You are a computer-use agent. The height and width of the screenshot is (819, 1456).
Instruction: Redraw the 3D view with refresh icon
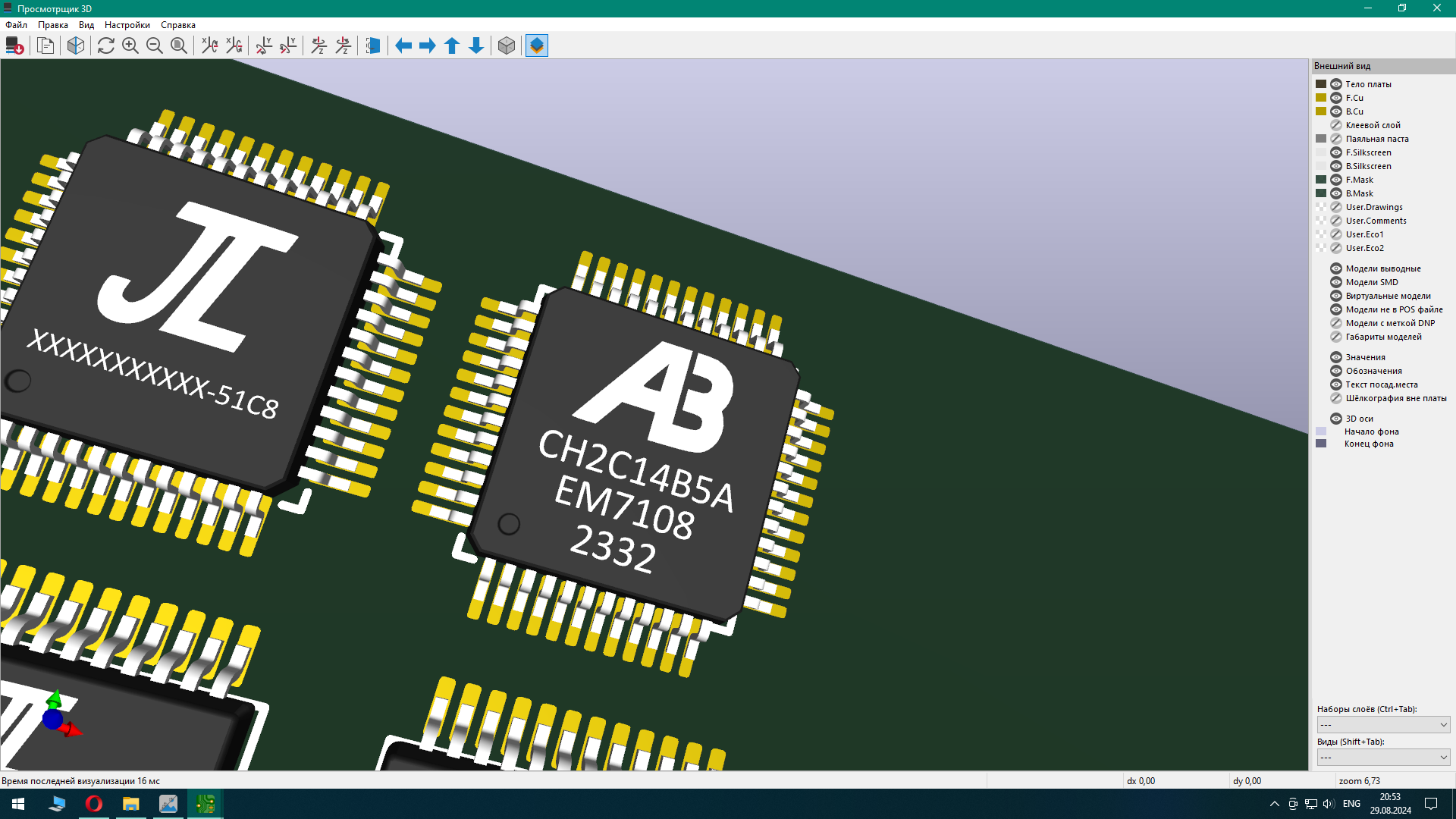click(x=106, y=45)
